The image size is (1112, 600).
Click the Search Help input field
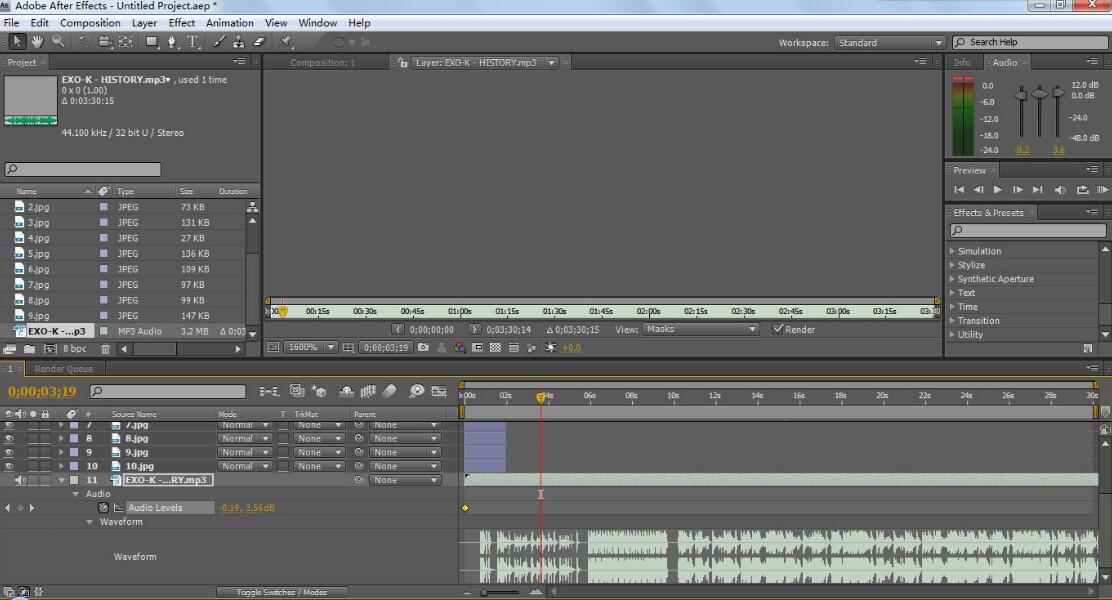[x=1030, y=42]
